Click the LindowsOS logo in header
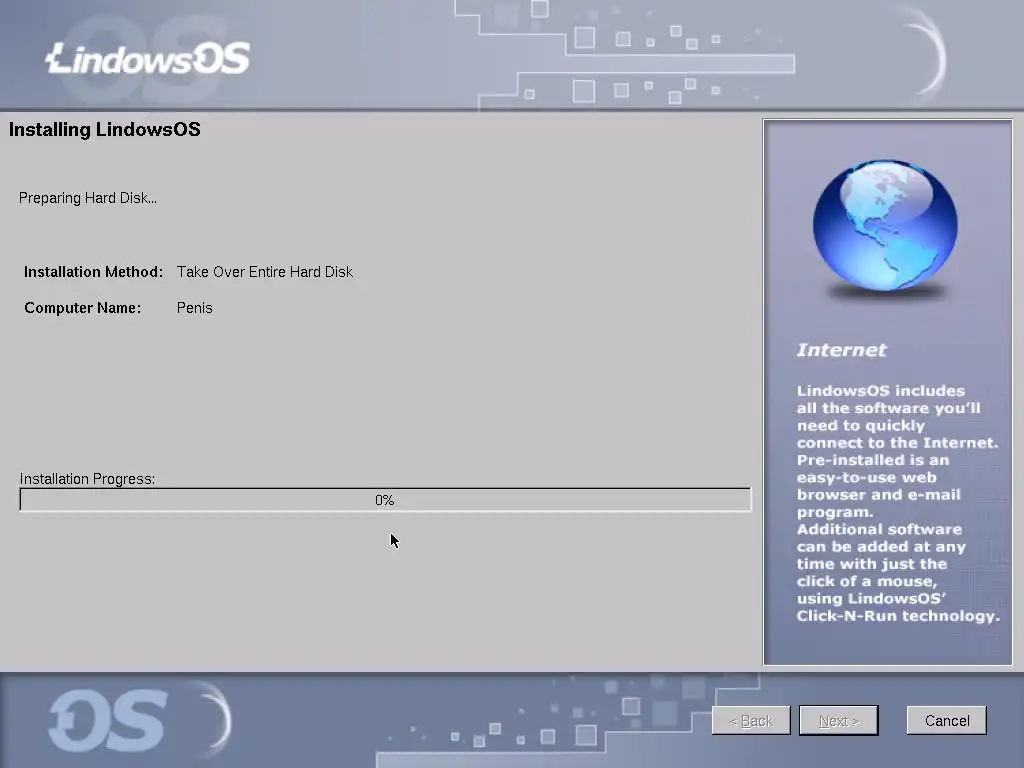 [148, 58]
